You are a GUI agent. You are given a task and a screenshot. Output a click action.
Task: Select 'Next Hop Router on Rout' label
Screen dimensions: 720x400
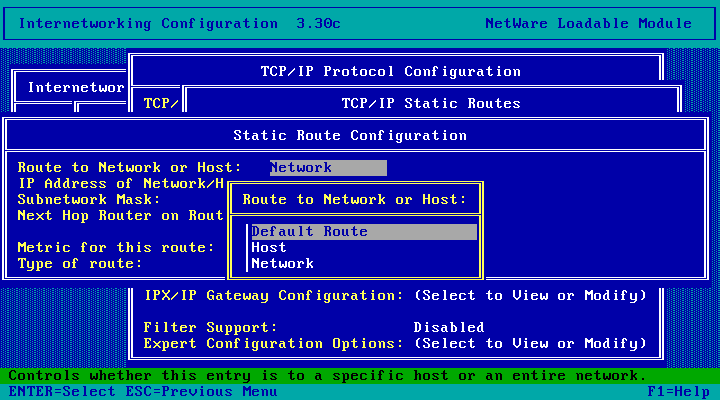pos(120,216)
